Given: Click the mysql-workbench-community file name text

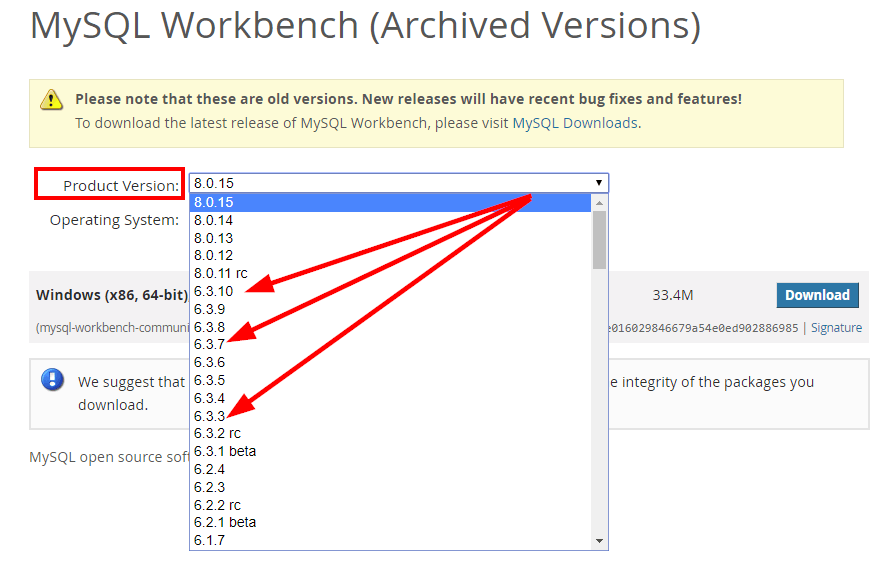Looking at the screenshot, I should point(113,328).
